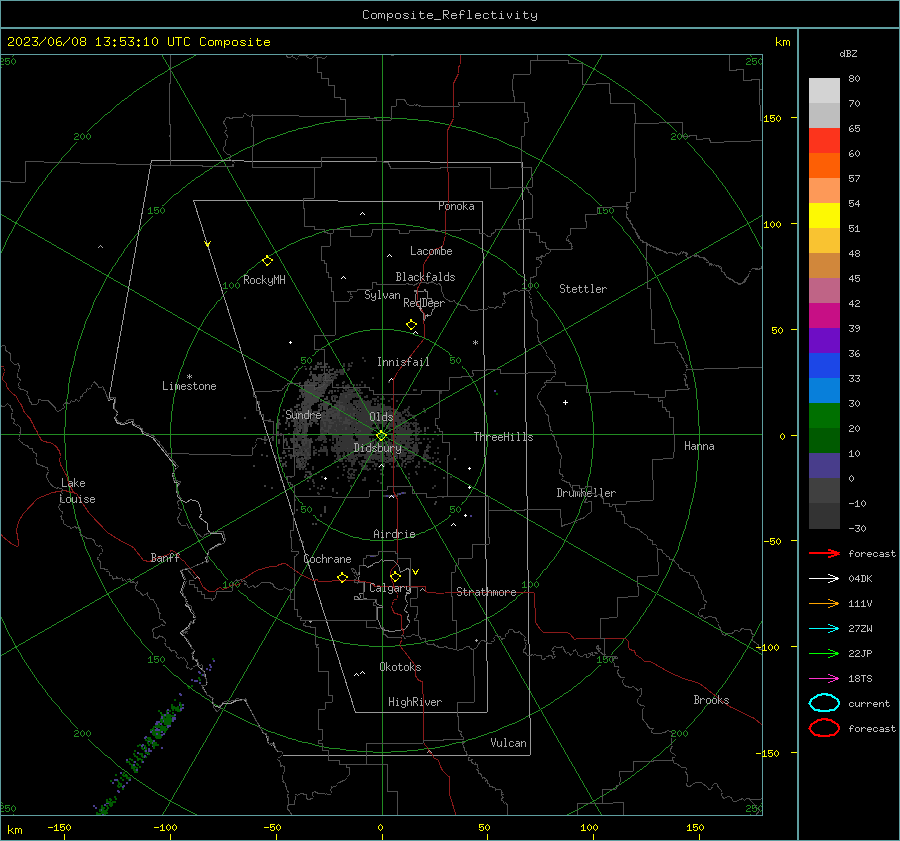Click the Blackfalds city label
This screenshot has width=900, height=841.
click(425, 277)
